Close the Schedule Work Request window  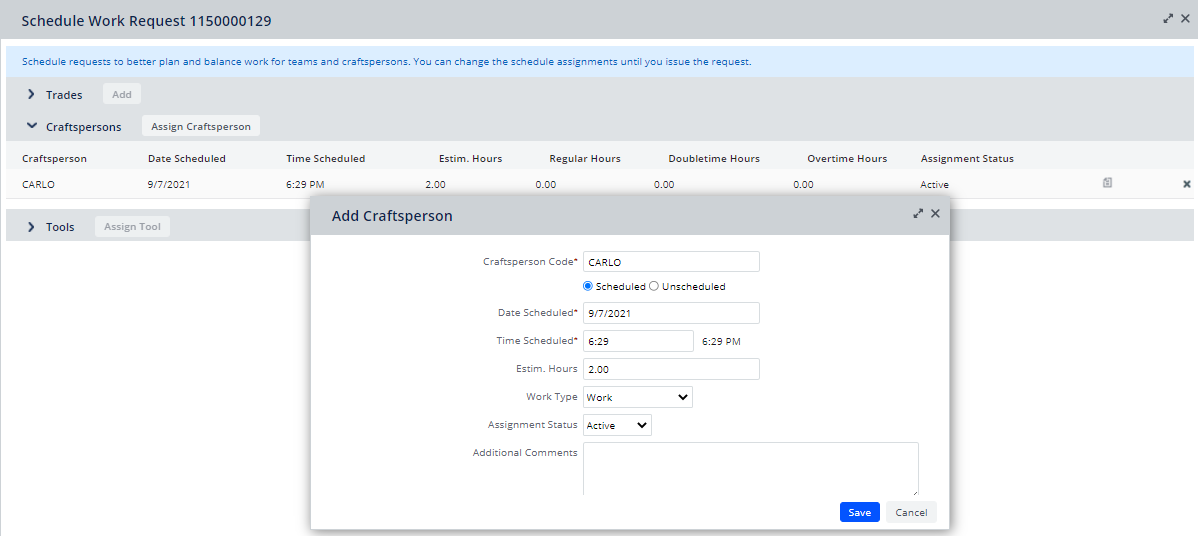pyautogui.click(x=1184, y=18)
